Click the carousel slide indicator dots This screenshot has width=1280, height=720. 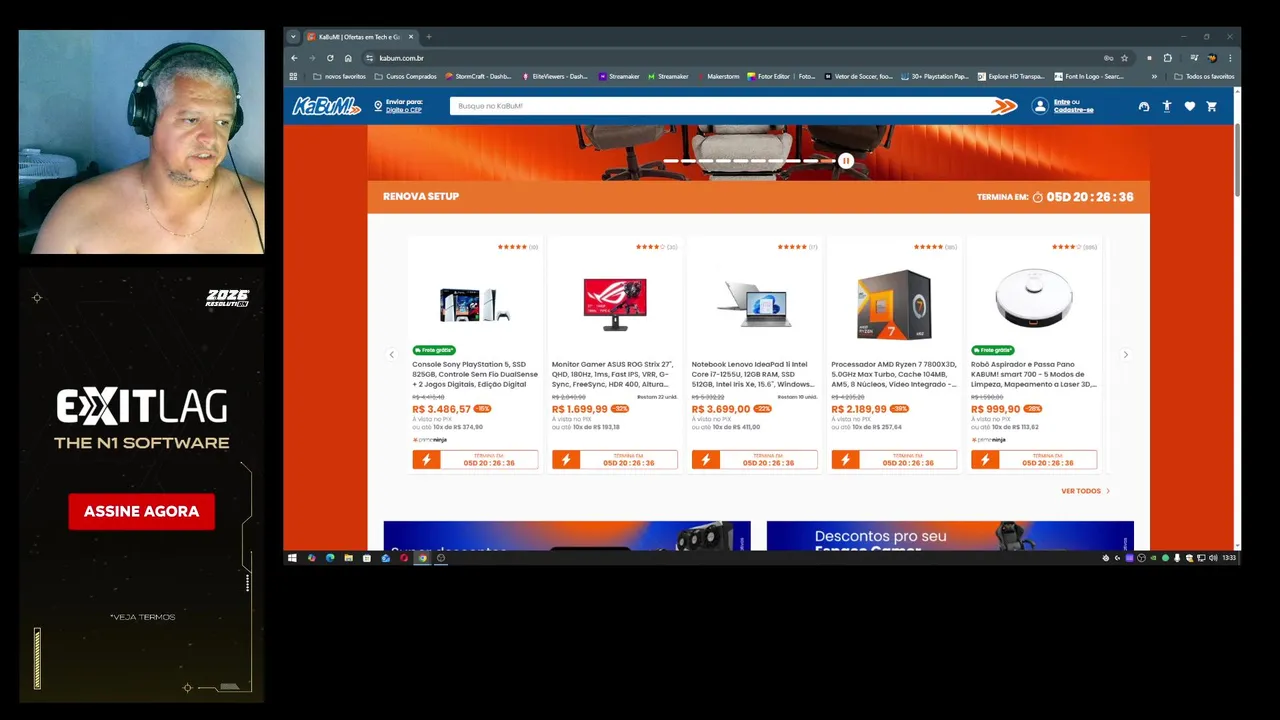(749, 161)
